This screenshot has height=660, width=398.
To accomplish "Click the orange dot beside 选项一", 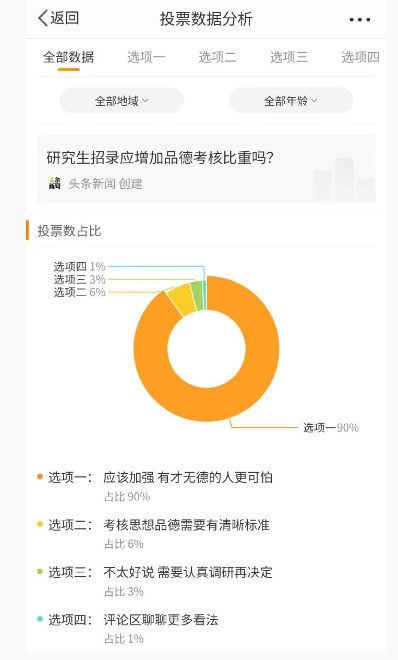I will [x=40, y=477].
